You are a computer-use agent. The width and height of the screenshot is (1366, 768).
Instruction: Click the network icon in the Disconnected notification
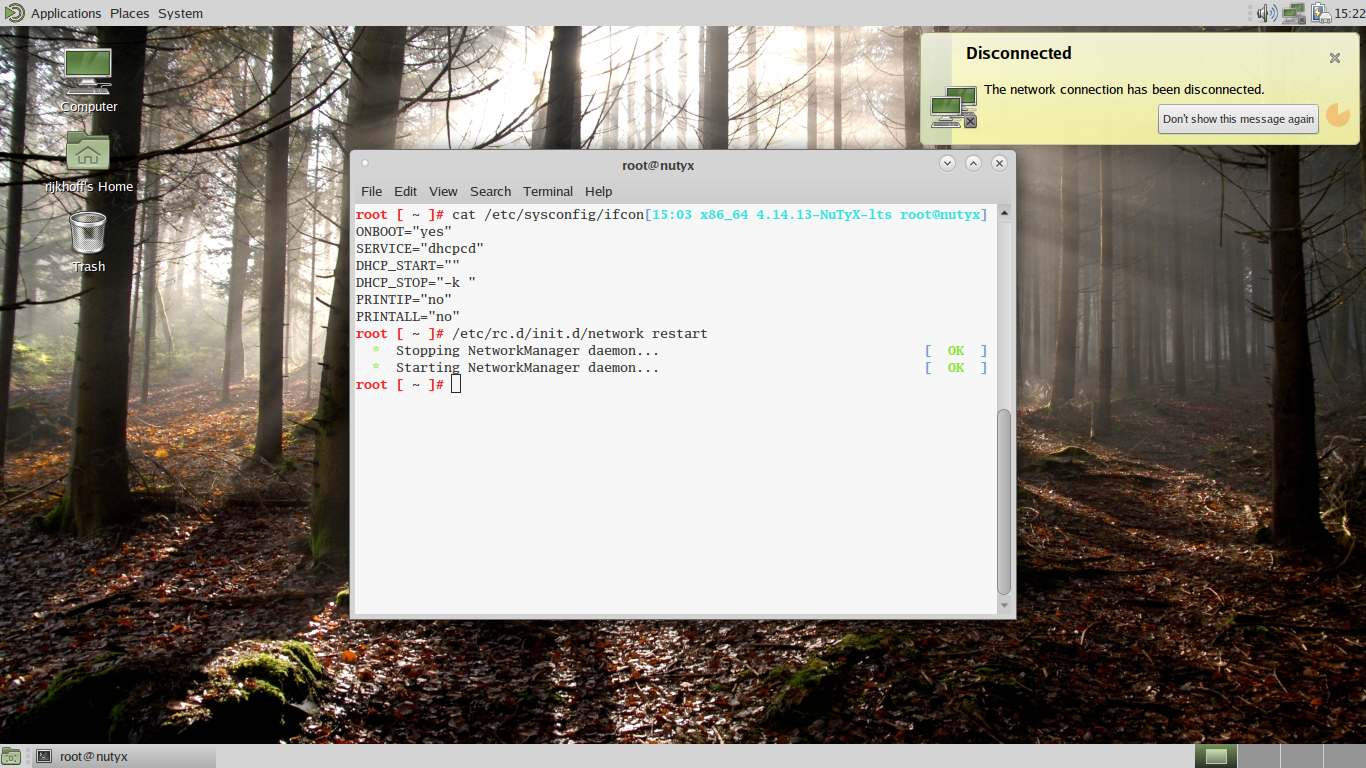953,107
